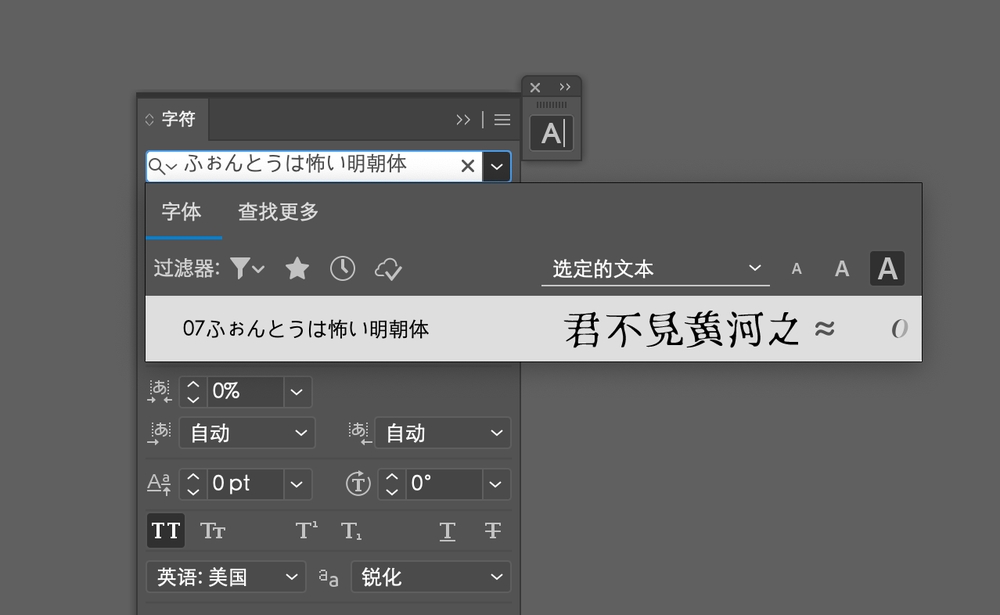Open font search options magnifier icon
Screen dimensions: 1000x615
(x=162, y=167)
